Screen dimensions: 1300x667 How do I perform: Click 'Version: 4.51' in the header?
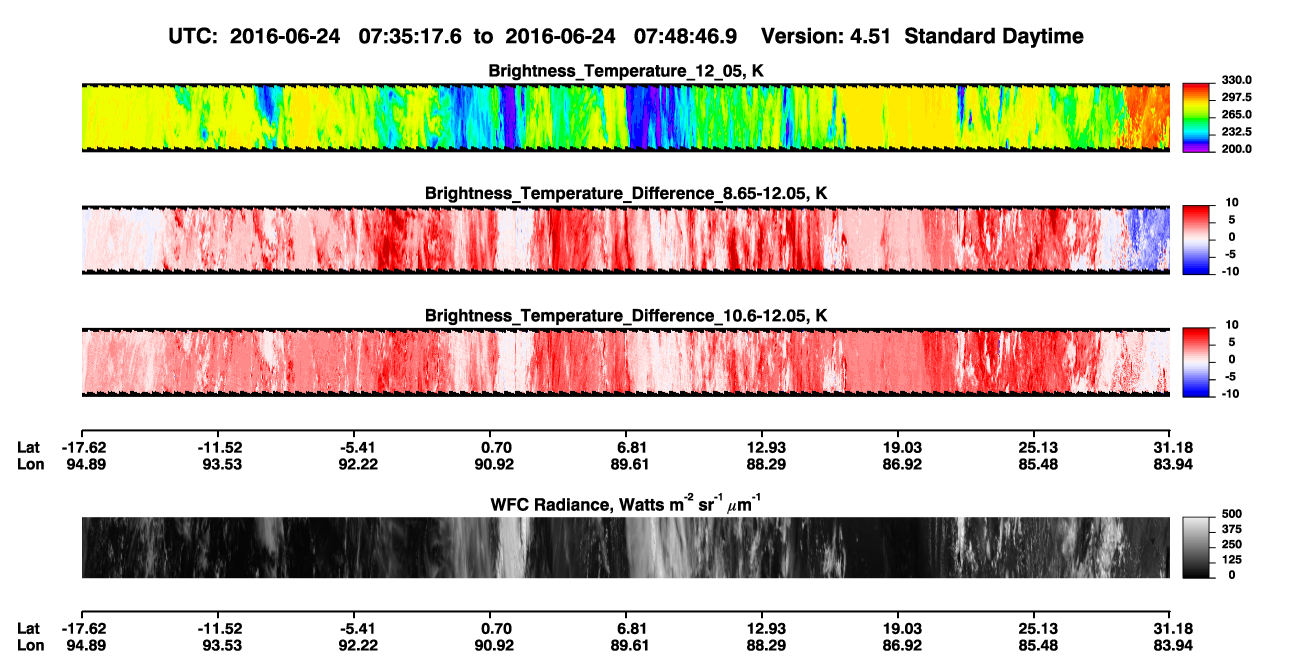[829, 36]
